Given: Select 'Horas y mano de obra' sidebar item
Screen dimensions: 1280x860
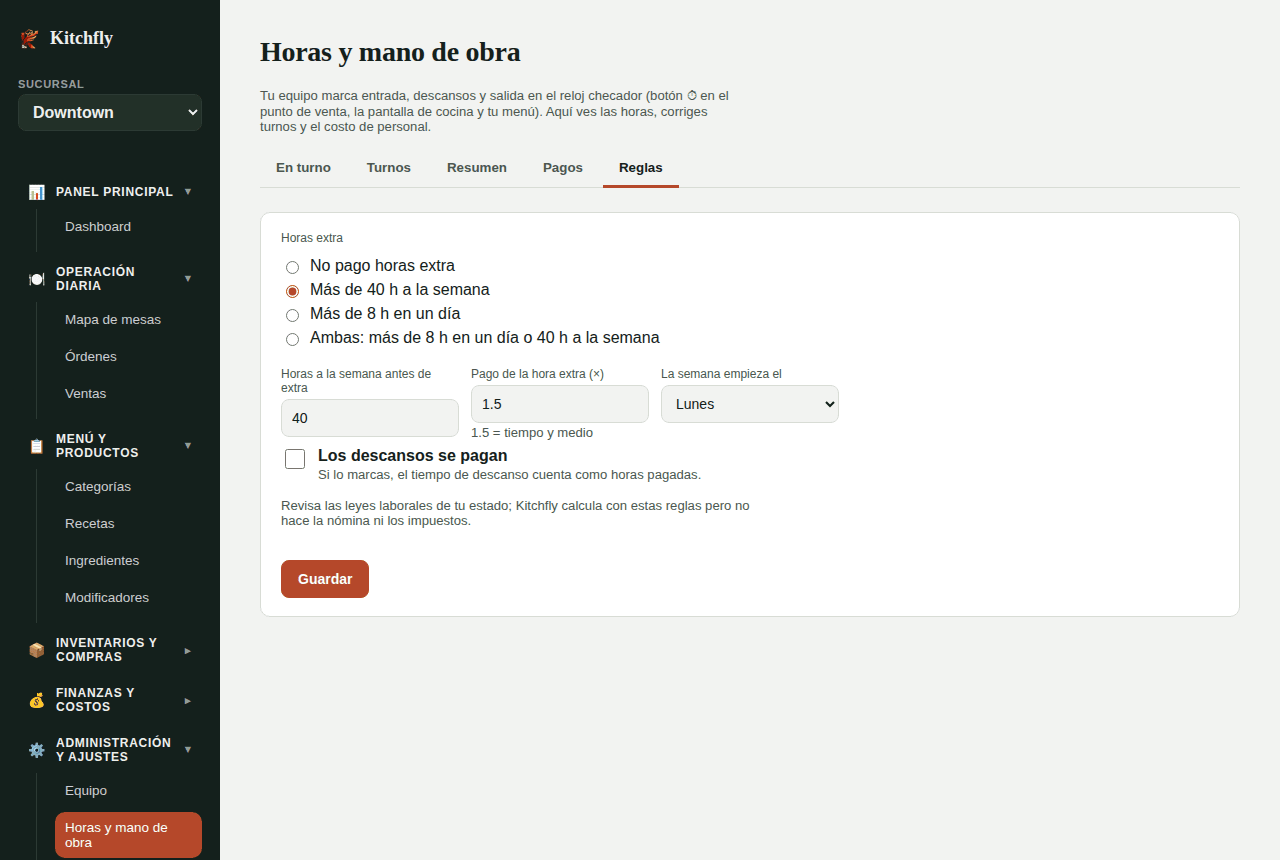Looking at the screenshot, I should tap(128, 835).
